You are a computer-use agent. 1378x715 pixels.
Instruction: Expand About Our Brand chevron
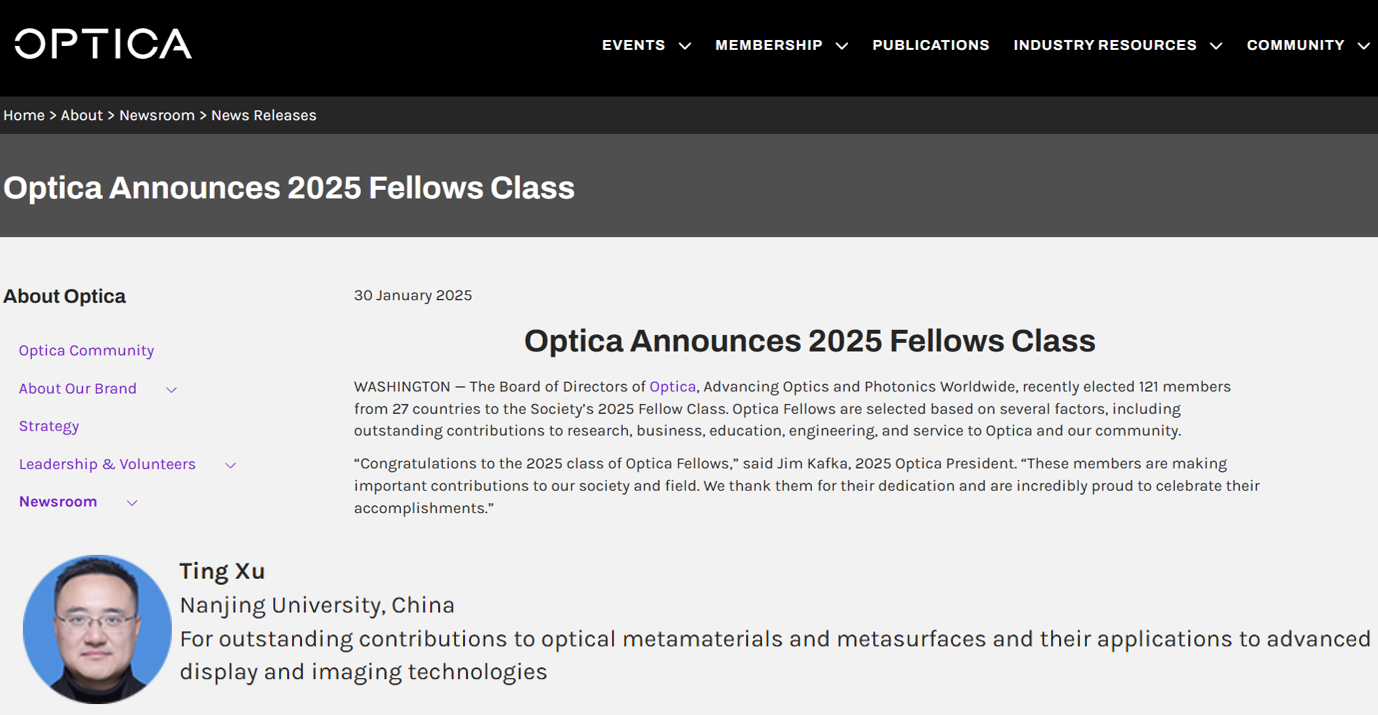(x=172, y=389)
